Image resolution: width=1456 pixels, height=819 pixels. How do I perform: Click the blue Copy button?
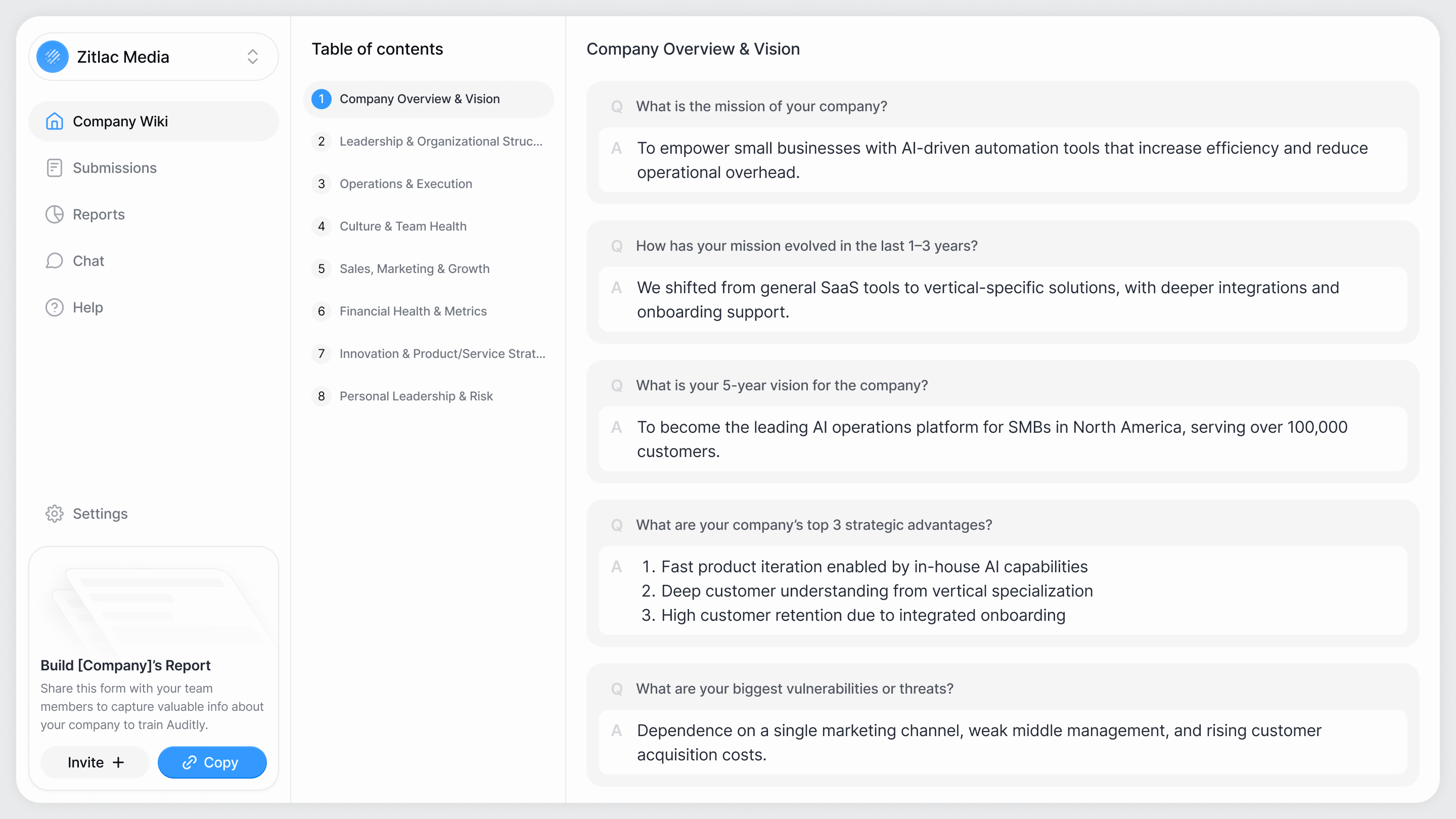(212, 762)
